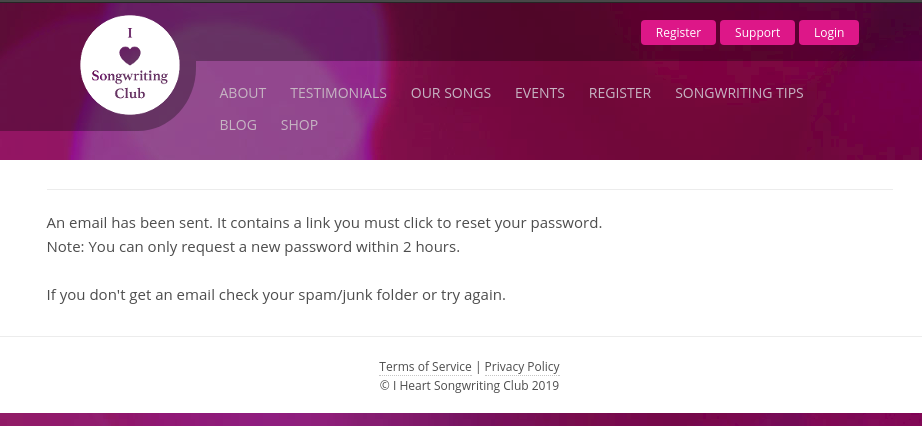Follow the Privacy Policy link
Viewport: 922px width, 426px height.
pos(522,367)
